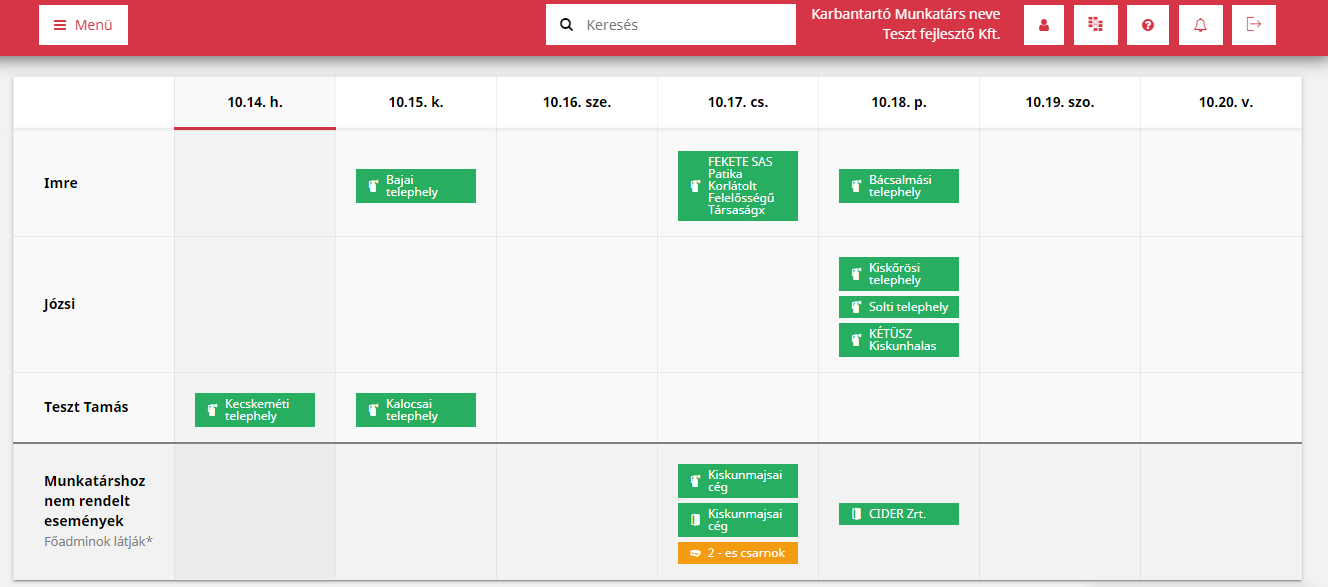Open the CIDER Zrt. event
Viewport: 1328px width, 587px height.
point(899,514)
